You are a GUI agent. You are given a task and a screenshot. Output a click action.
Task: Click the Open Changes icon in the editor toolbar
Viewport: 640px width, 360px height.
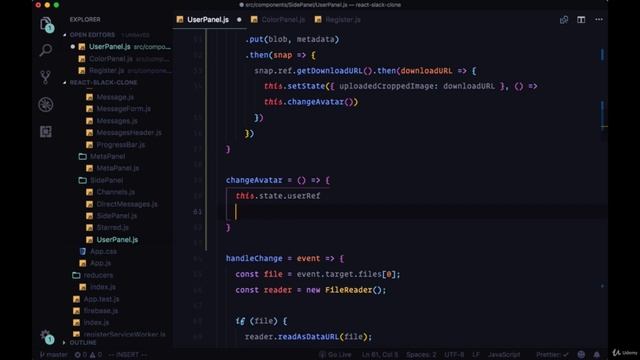click(564, 20)
